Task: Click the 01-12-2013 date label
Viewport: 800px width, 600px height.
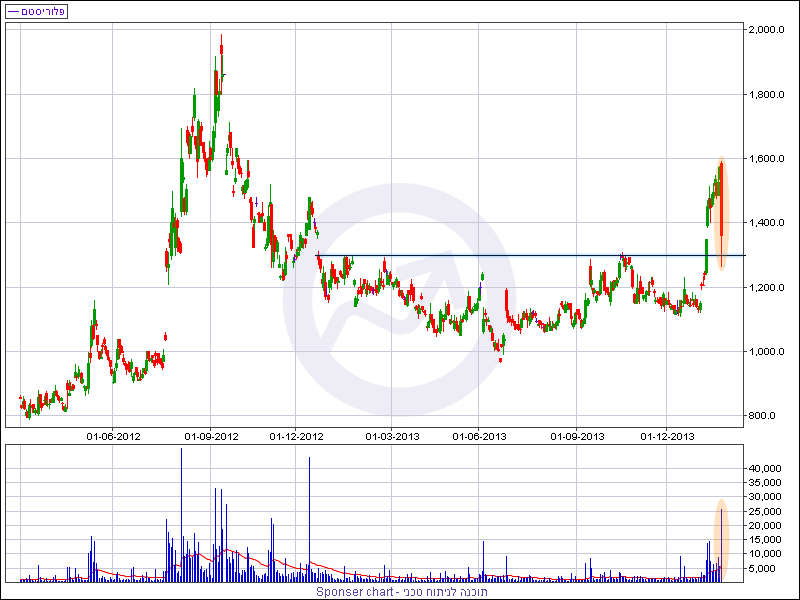Action: coord(667,437)
